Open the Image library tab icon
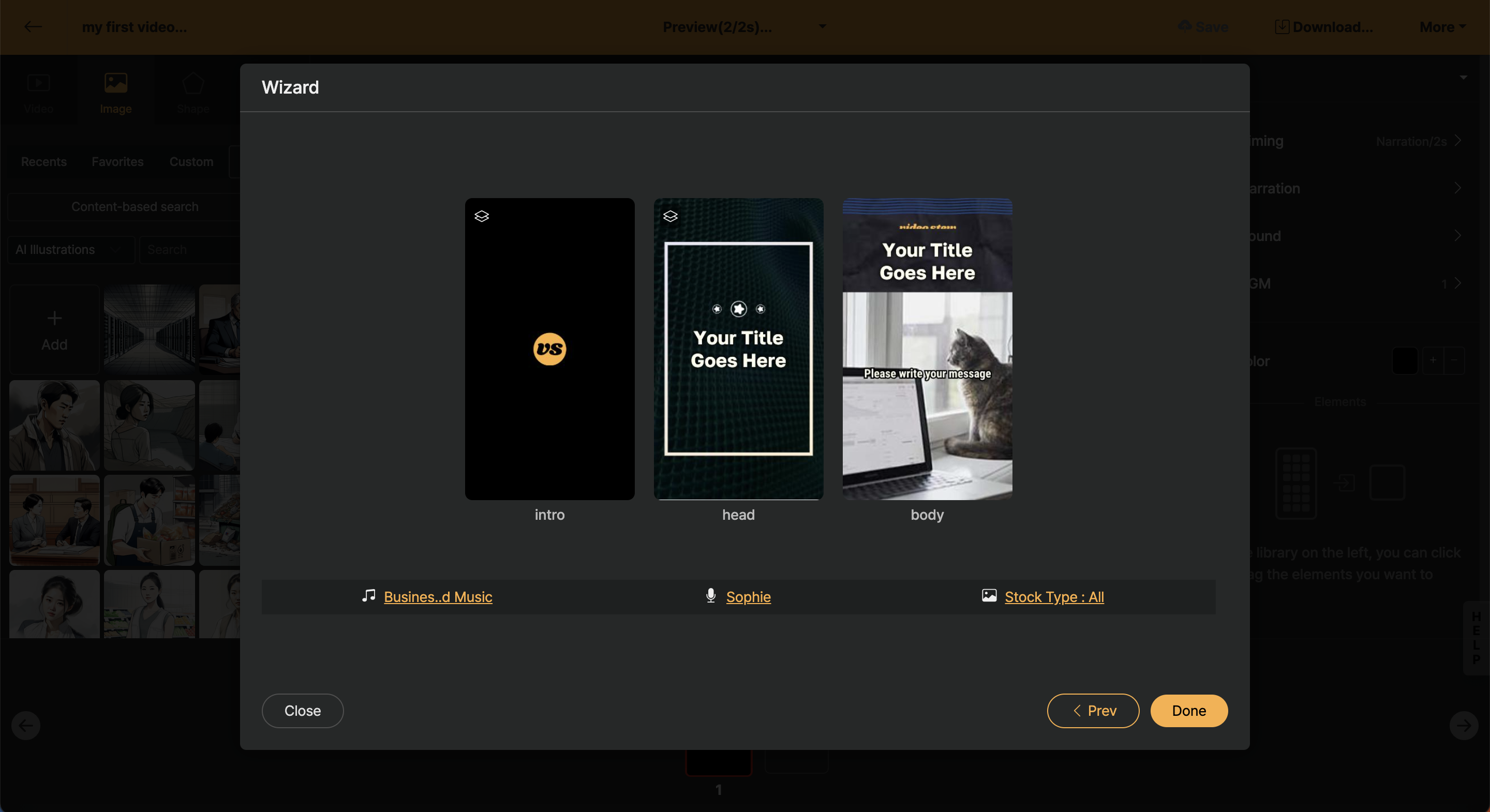The width and height of the screenshot is (1490, 812). [116, 84]
